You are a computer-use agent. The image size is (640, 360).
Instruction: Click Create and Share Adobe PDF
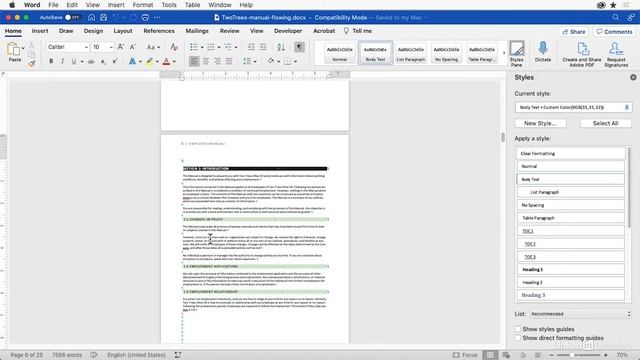coord(582,54)
